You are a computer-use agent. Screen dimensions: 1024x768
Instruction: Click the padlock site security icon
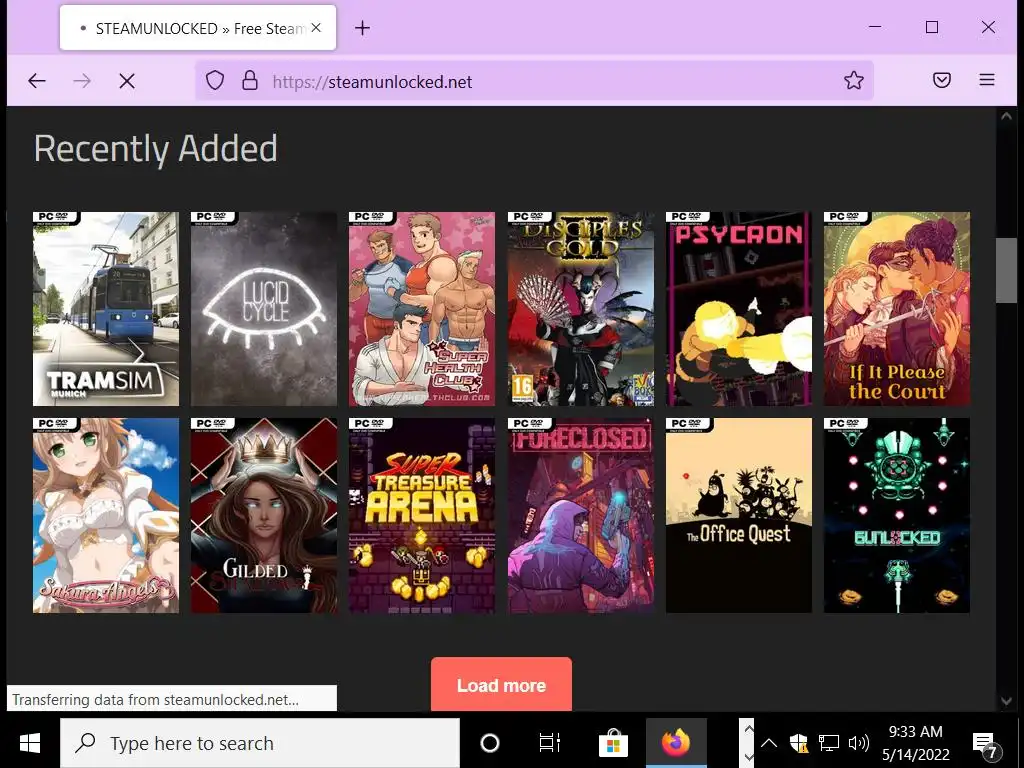(249, 81)
